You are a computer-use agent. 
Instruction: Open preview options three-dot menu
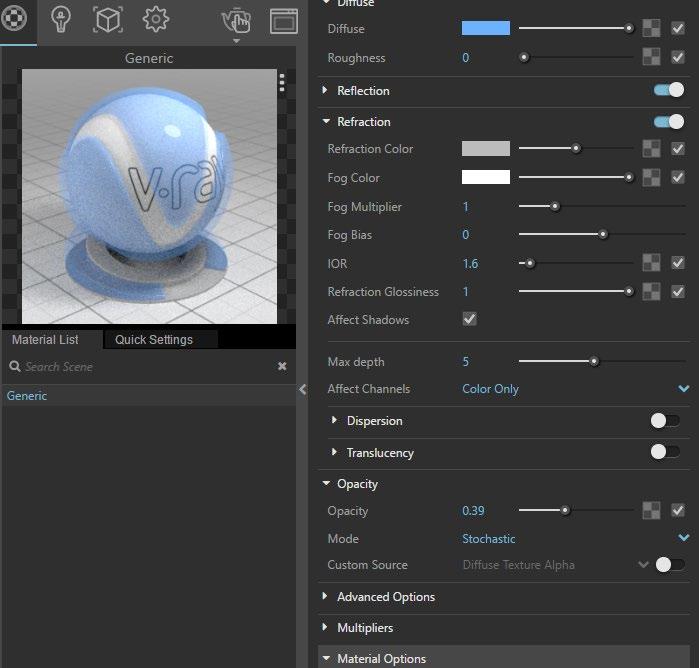282,82
